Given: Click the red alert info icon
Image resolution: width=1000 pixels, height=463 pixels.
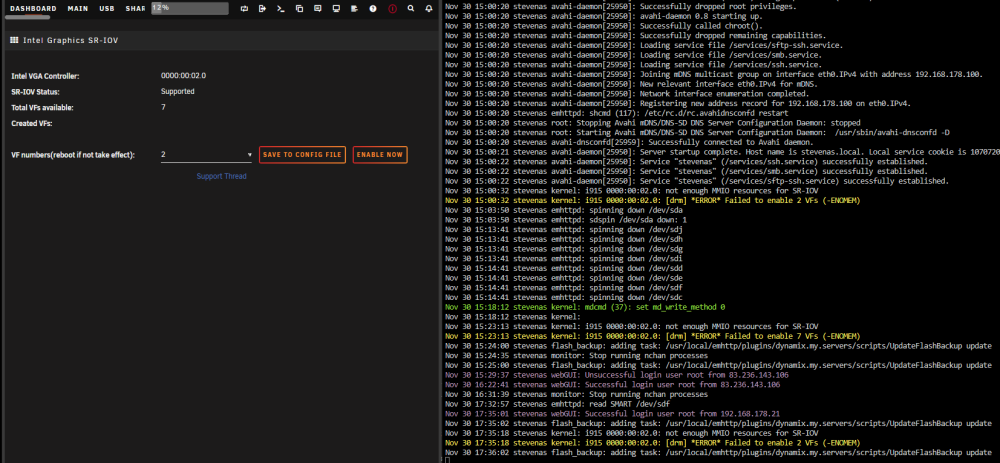Looking at the screenshot, I should point(392,9).
